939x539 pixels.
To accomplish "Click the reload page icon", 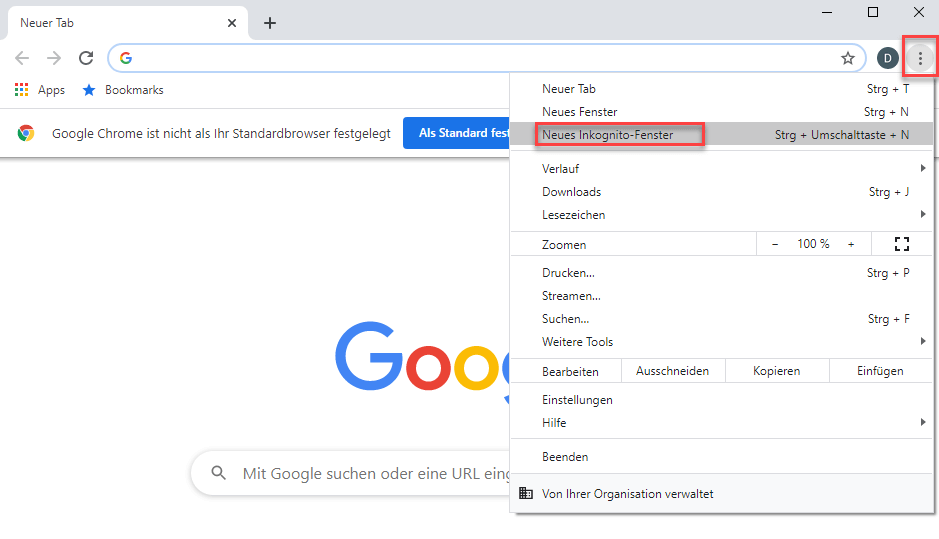I will [86, 58].
